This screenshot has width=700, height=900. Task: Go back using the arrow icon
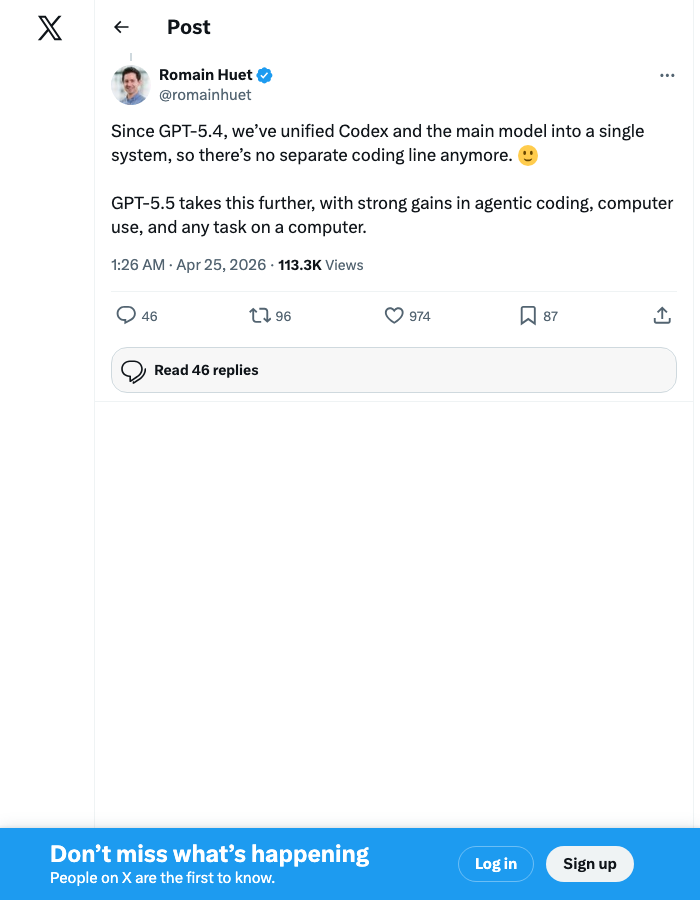(x=122, y=28)
